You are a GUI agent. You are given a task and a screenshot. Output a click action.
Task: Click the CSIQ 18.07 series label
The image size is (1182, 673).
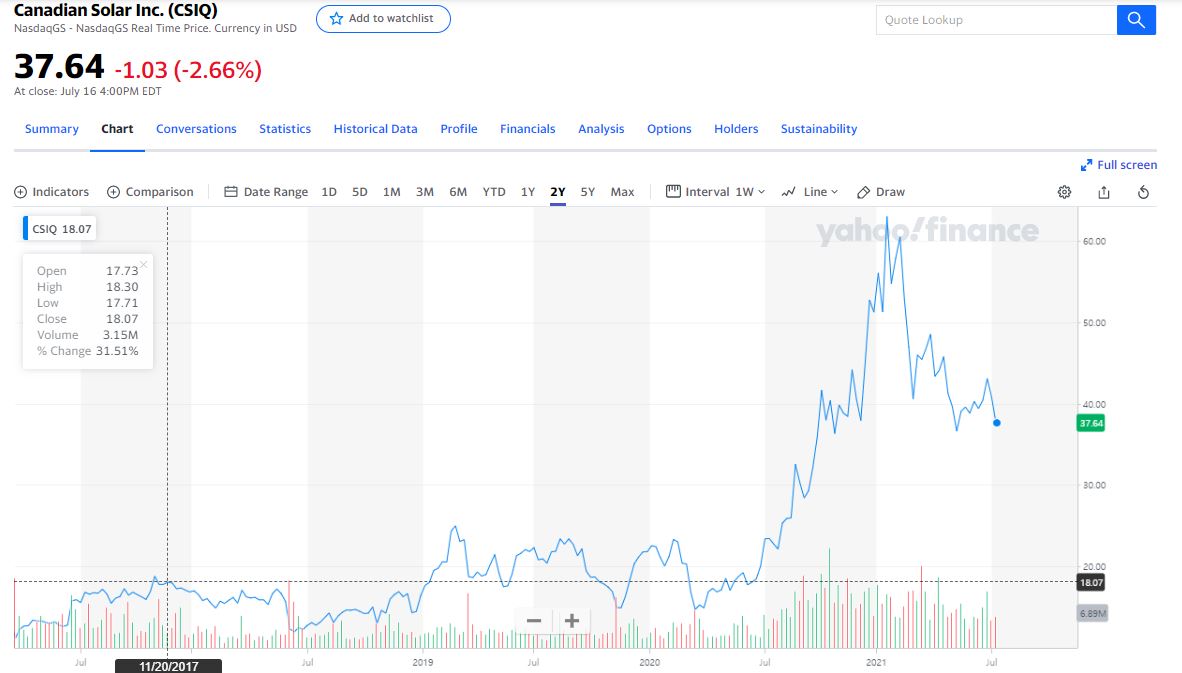(60, 229)
